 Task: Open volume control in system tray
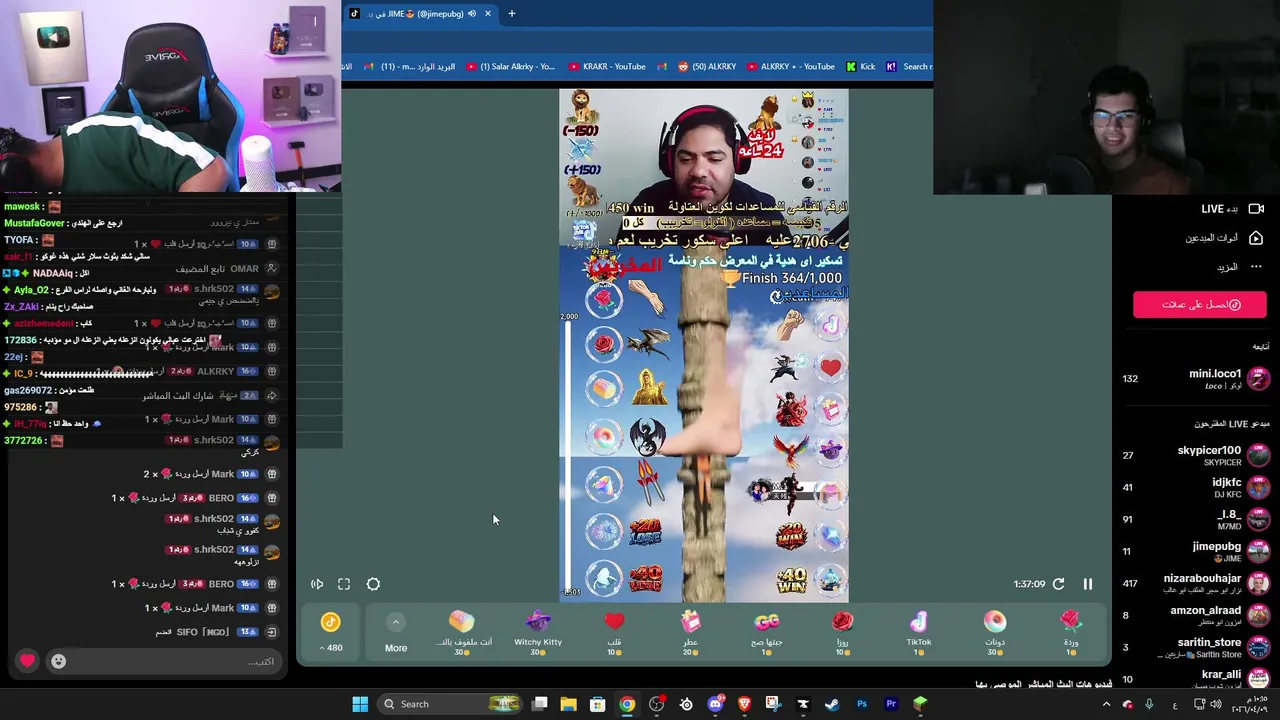[x=1216, y=704]
